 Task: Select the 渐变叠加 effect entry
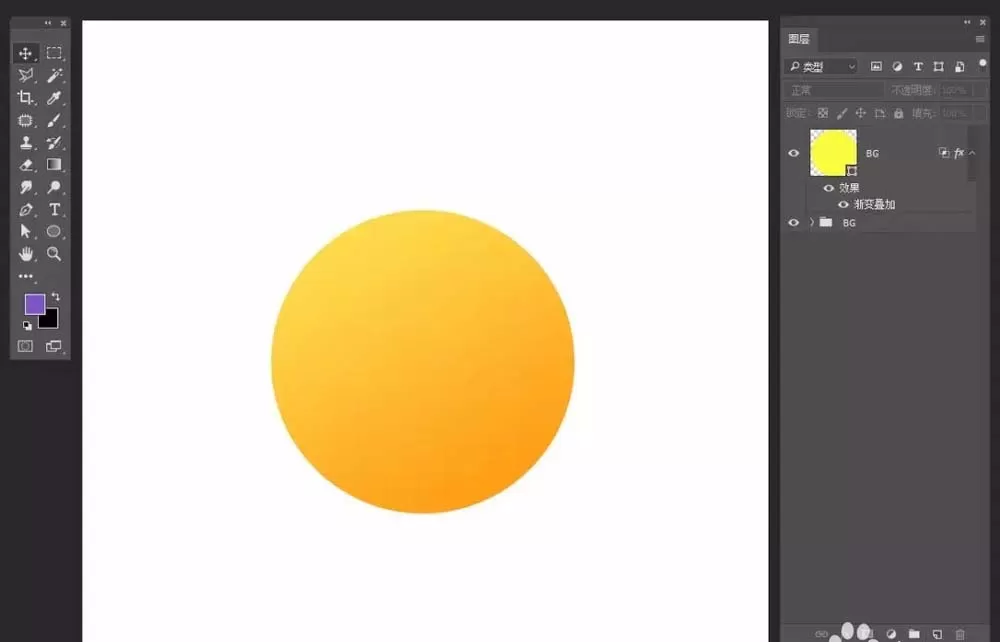coord(874,205)
